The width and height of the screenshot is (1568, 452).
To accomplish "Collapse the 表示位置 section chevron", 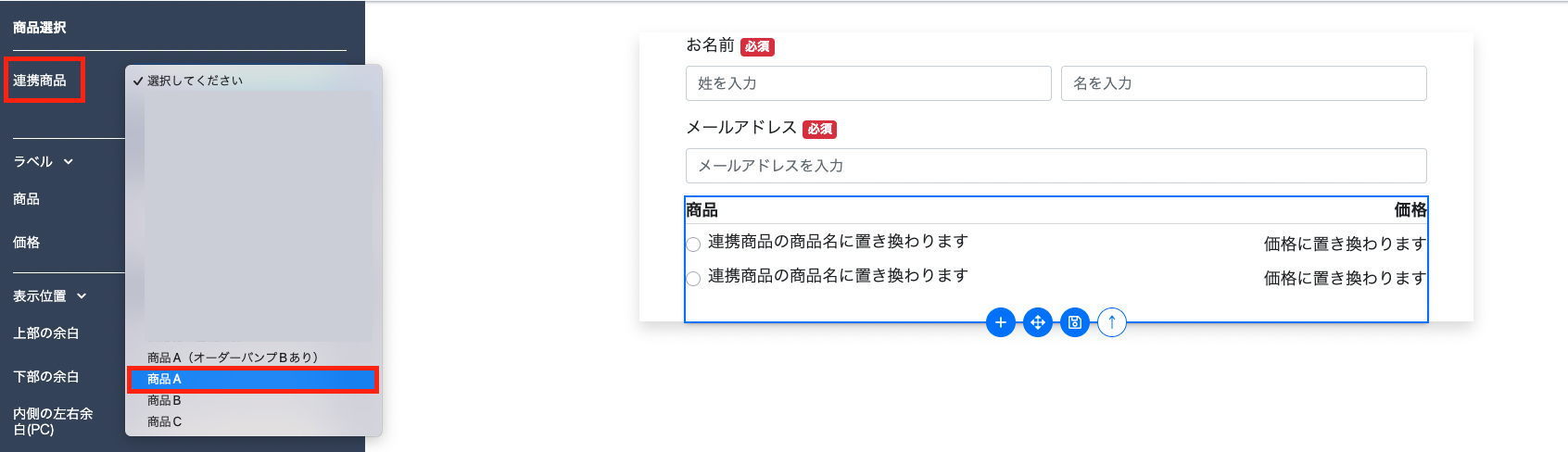I will (82, 296).
